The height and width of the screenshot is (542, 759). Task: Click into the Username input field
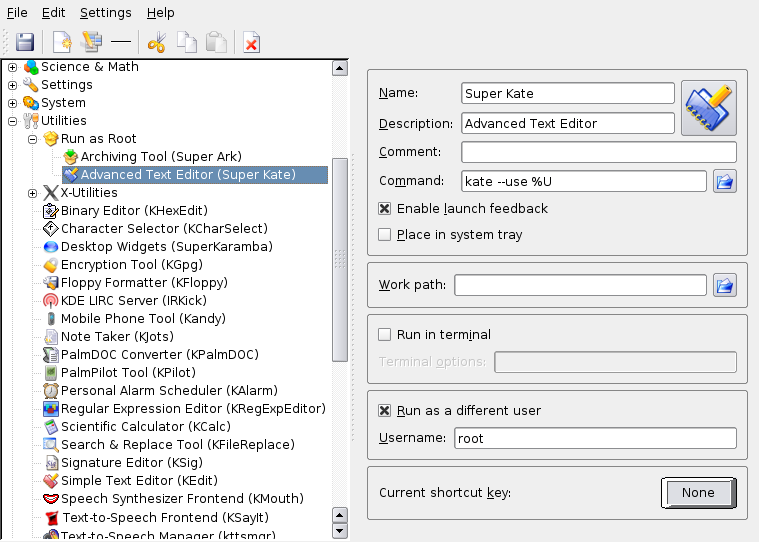point(595,438)
